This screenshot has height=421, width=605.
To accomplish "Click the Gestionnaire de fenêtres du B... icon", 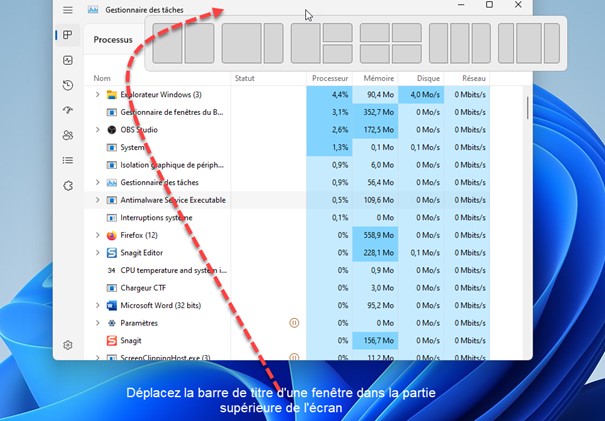I will point(112,112).
